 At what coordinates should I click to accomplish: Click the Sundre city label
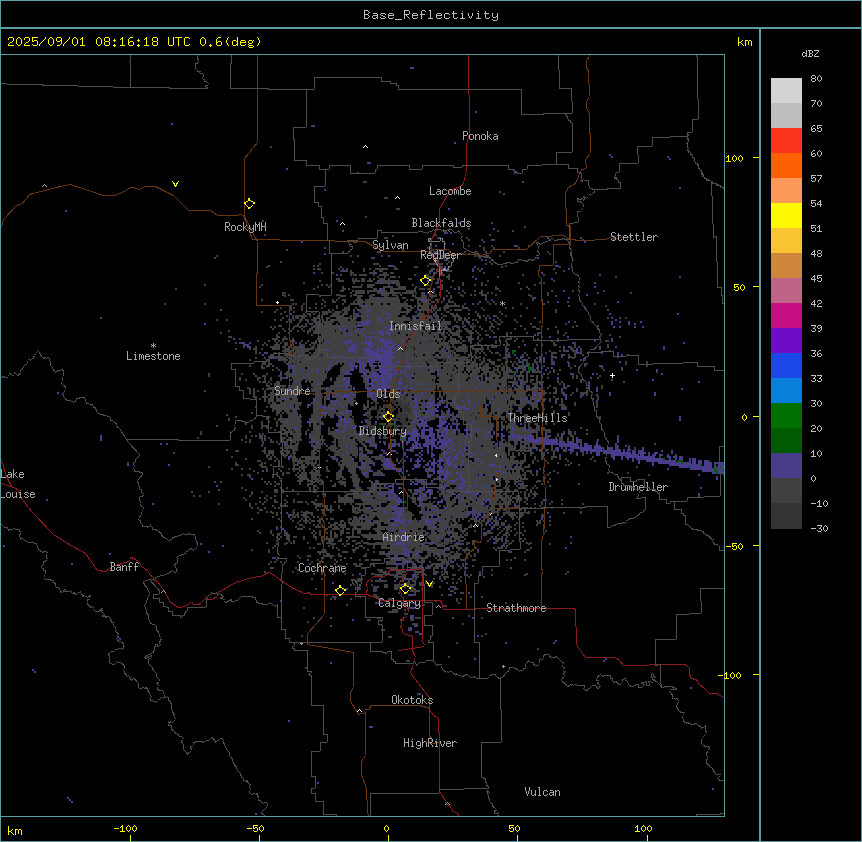[292, 391]
